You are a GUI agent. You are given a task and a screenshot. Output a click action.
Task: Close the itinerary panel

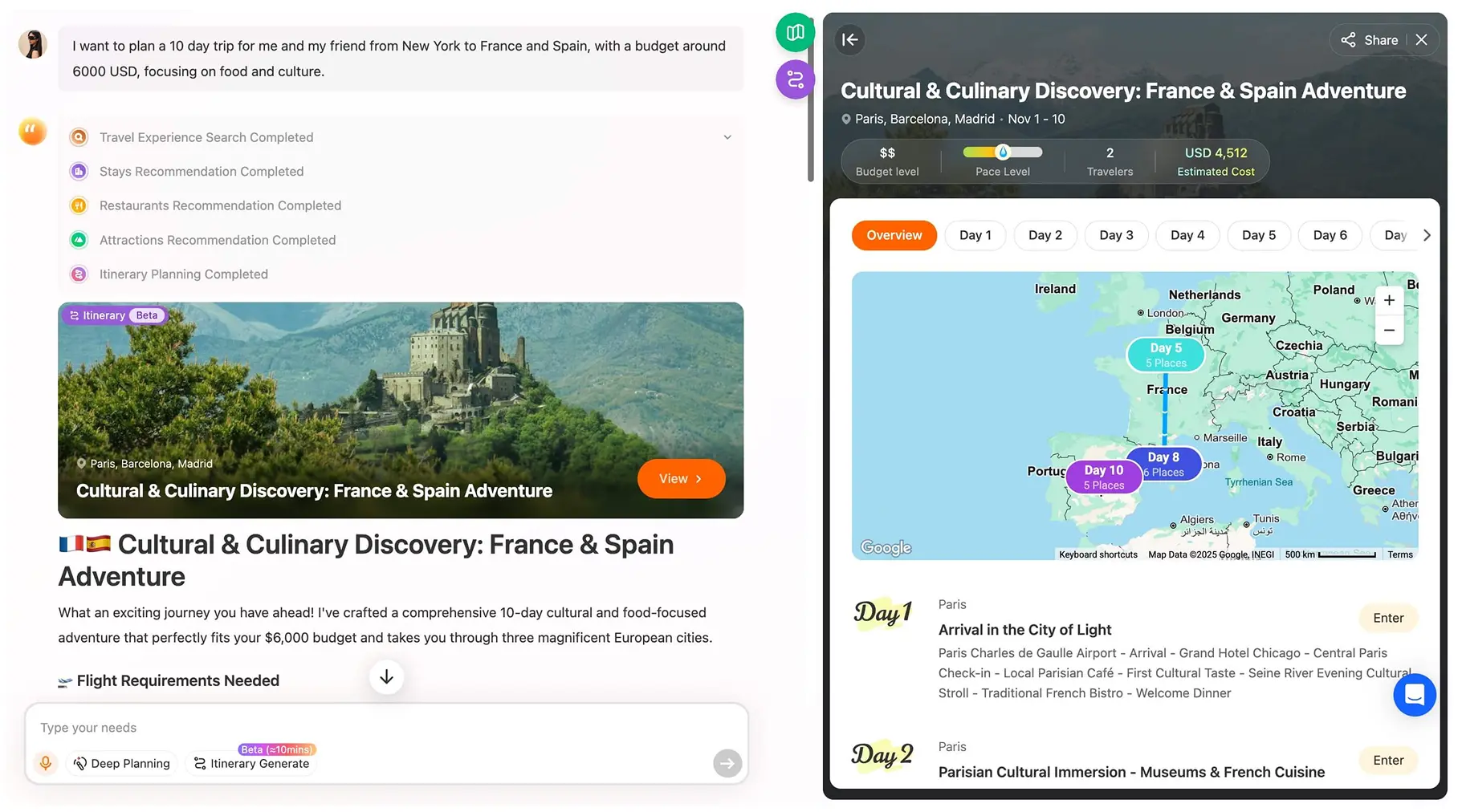click(x=1421, y=40)
